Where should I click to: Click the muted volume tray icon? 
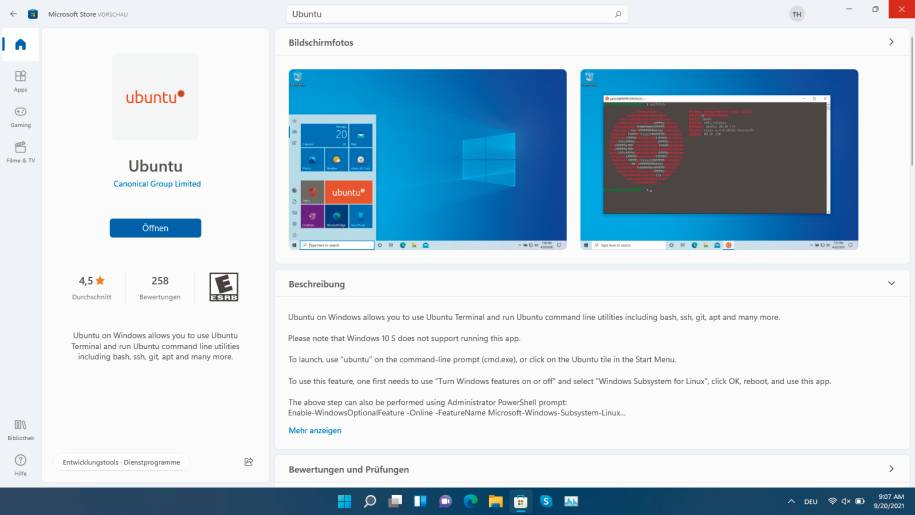pyautogui.click(x=846, y=501)
